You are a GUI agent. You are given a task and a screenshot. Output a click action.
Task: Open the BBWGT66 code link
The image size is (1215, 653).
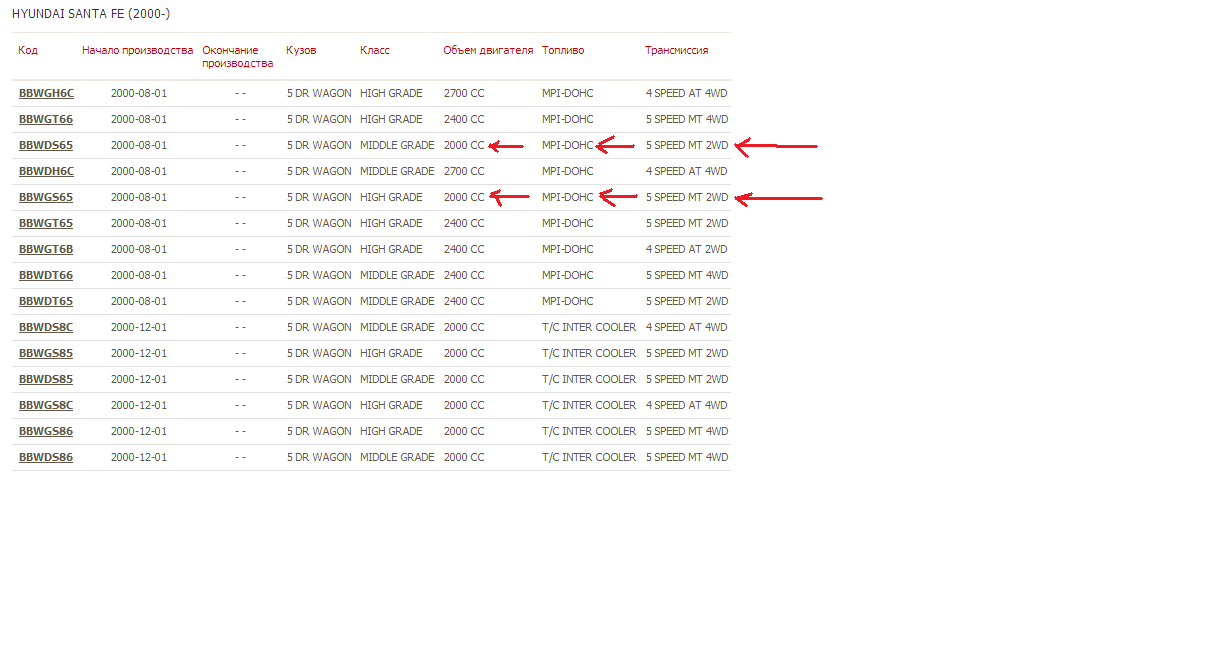(x=46, y=119)
